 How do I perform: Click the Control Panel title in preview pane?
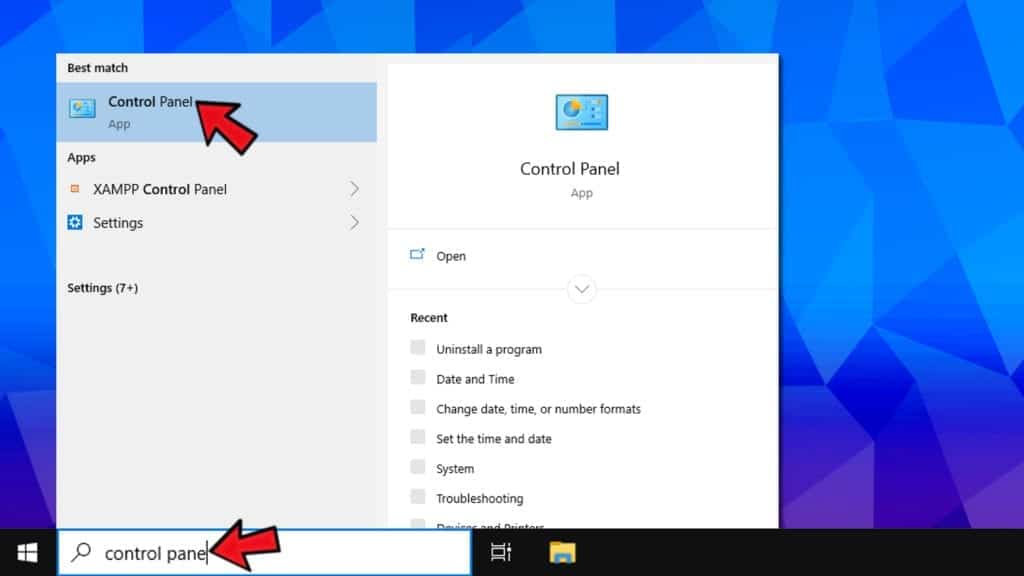[x=569, y=168]
